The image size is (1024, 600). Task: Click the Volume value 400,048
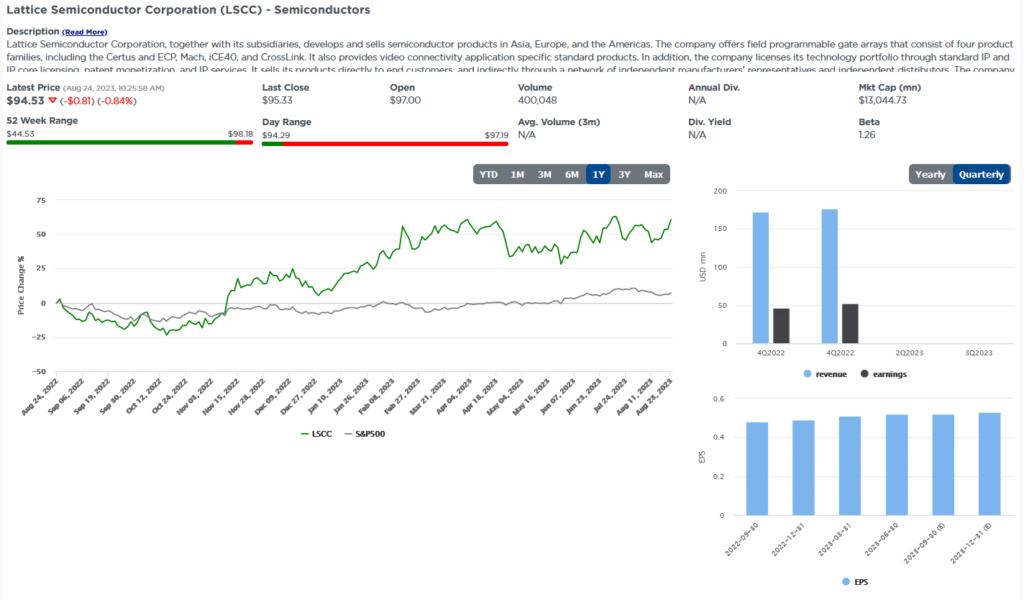point(537,100)
